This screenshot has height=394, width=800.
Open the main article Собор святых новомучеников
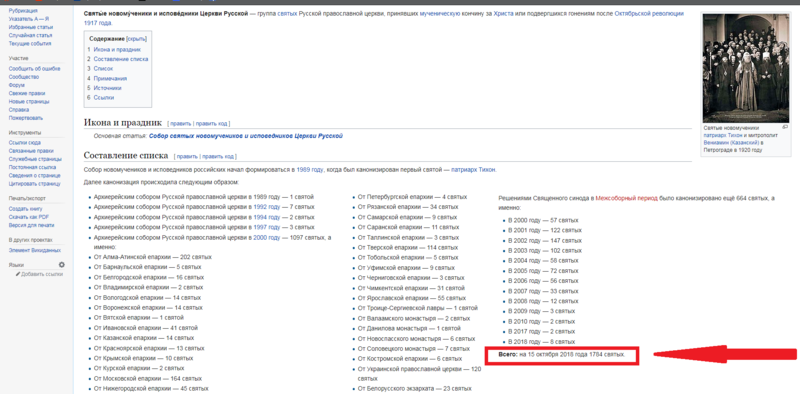pyautogui.click(x=245, y=136)
